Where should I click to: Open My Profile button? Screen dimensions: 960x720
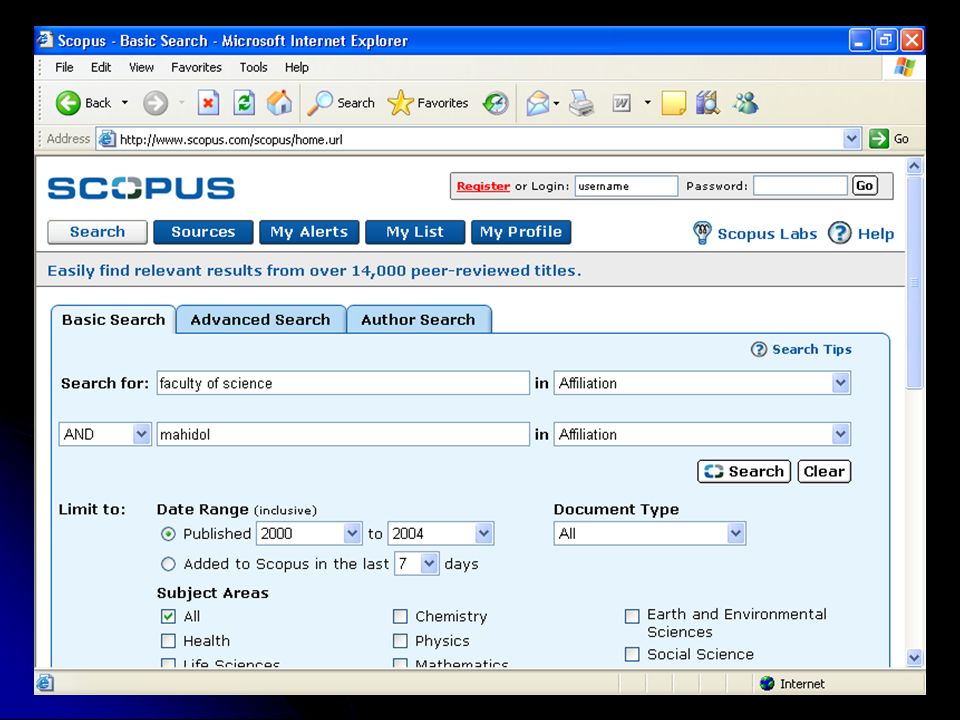tap(521, 232)
